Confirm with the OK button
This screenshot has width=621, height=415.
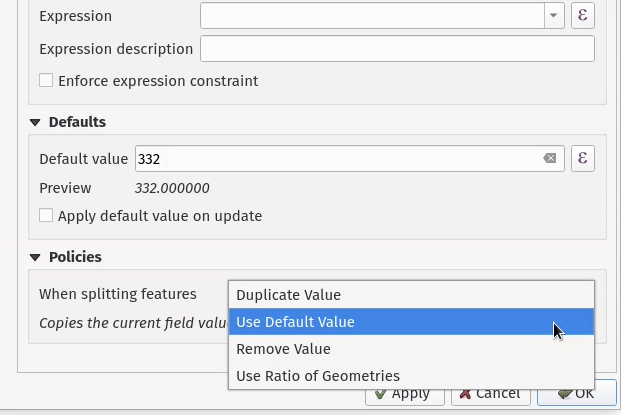click(577, 395)
